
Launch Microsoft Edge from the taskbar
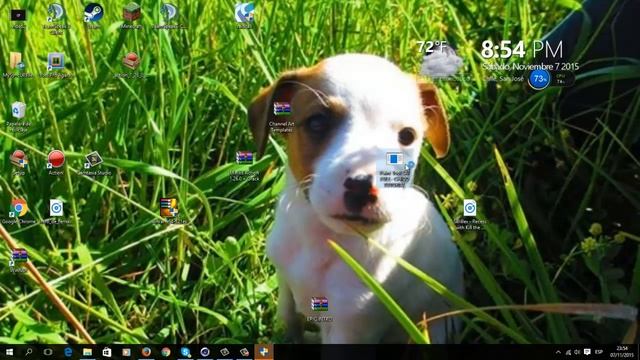click(68, 352)
